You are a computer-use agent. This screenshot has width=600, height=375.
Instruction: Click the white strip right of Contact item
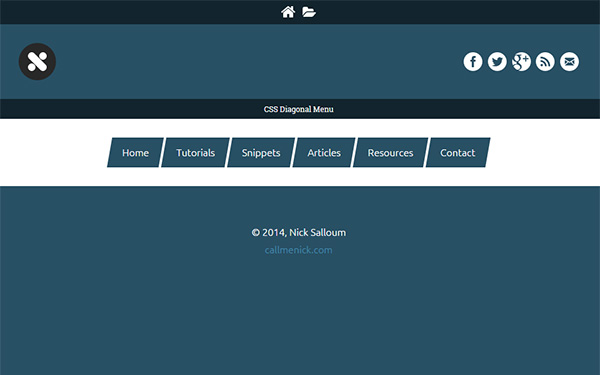click(545, 152)
